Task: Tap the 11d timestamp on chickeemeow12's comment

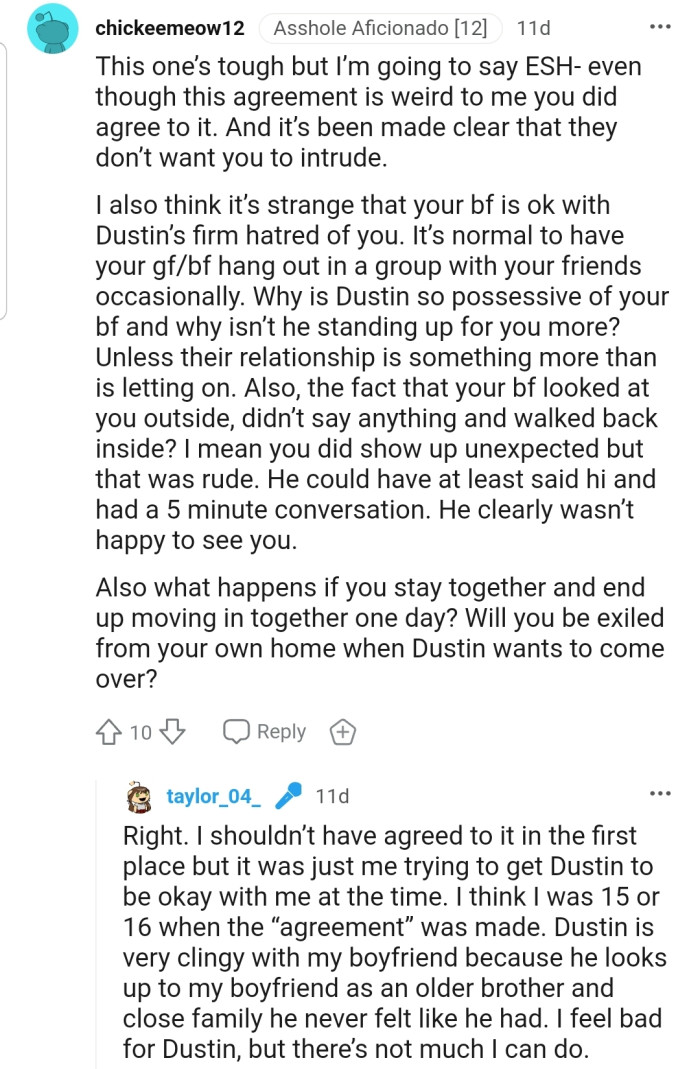Action: tap(533, 29)
